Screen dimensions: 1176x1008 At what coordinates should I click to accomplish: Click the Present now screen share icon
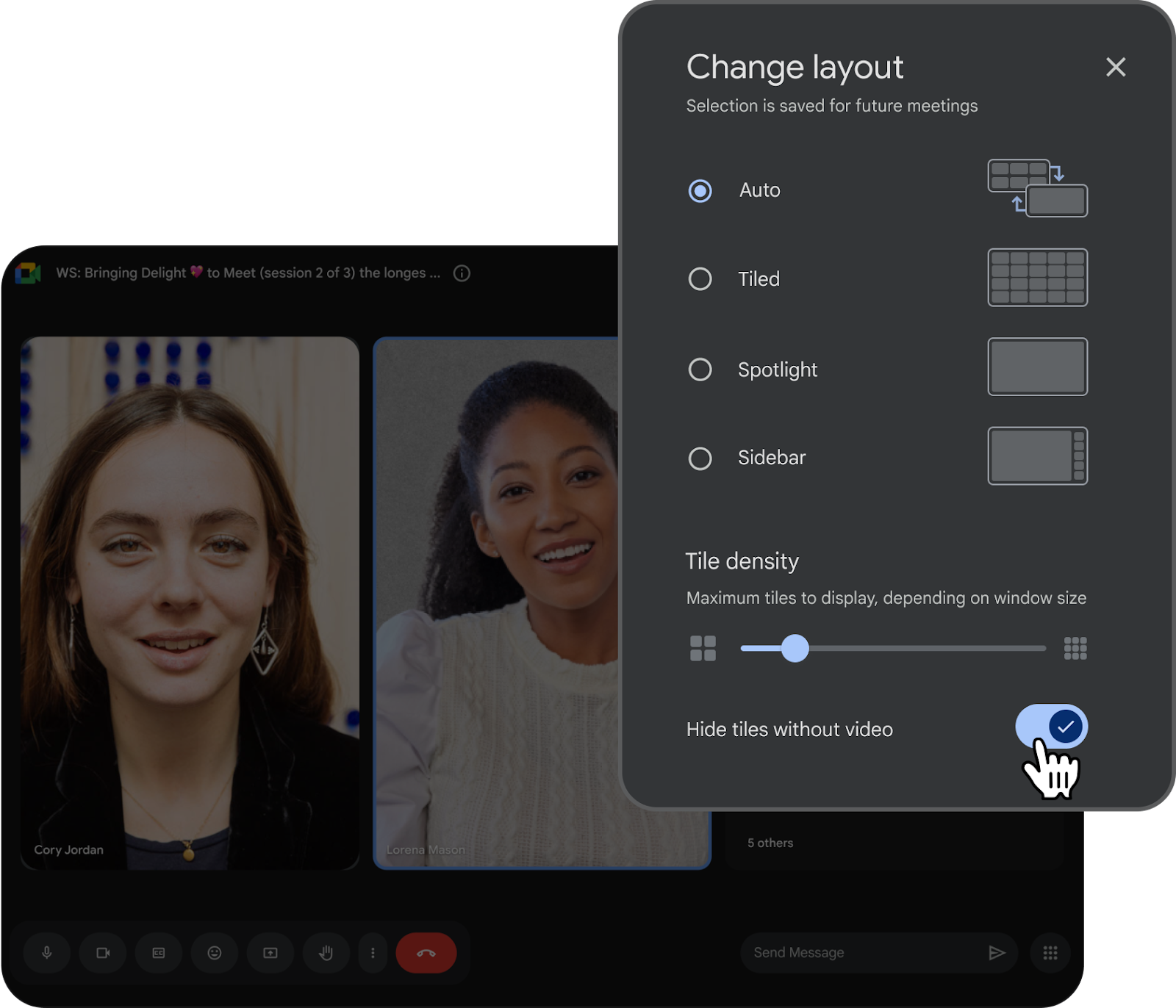click(270, 953)
